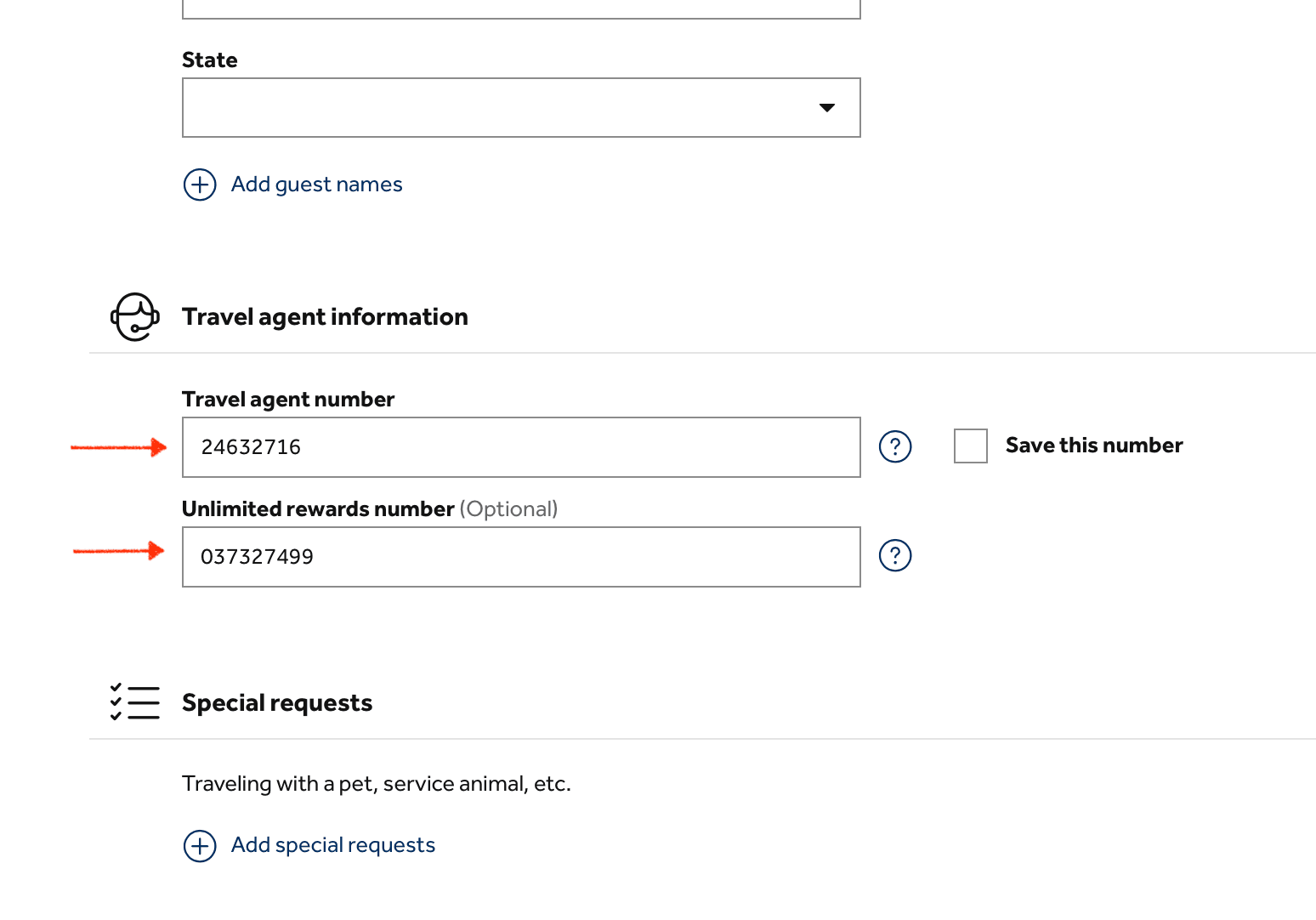Click the Travel agent information heading

point(325,317)
